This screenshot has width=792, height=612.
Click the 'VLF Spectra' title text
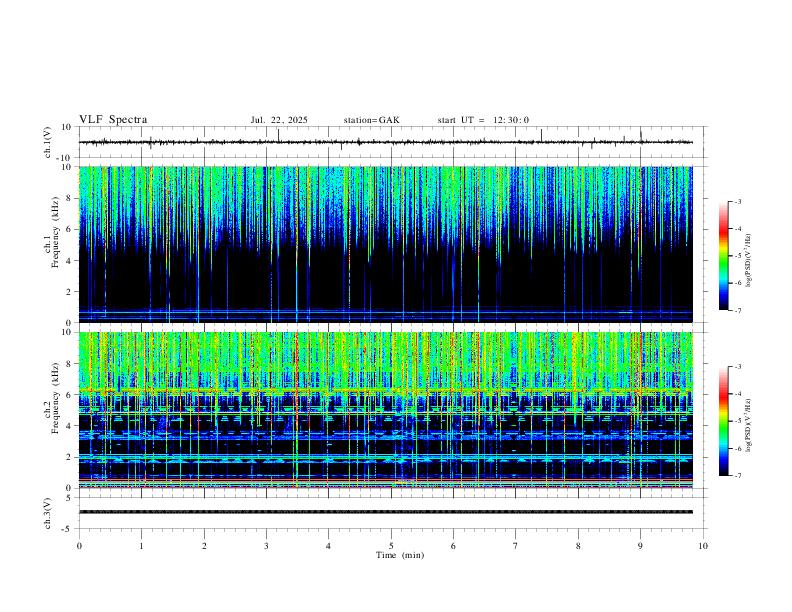(113, 120)
